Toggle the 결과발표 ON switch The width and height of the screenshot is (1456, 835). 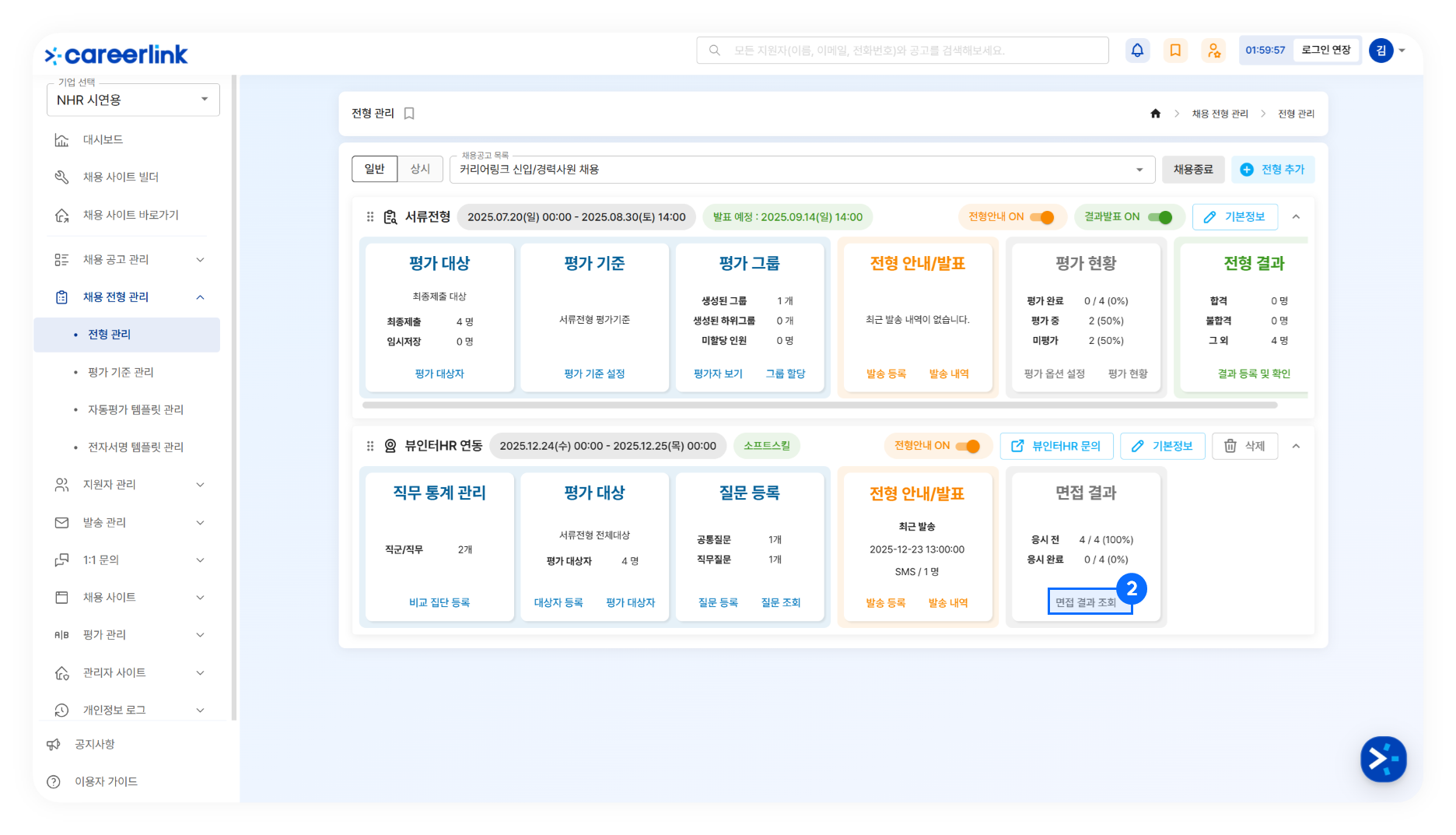point(1160,217)
